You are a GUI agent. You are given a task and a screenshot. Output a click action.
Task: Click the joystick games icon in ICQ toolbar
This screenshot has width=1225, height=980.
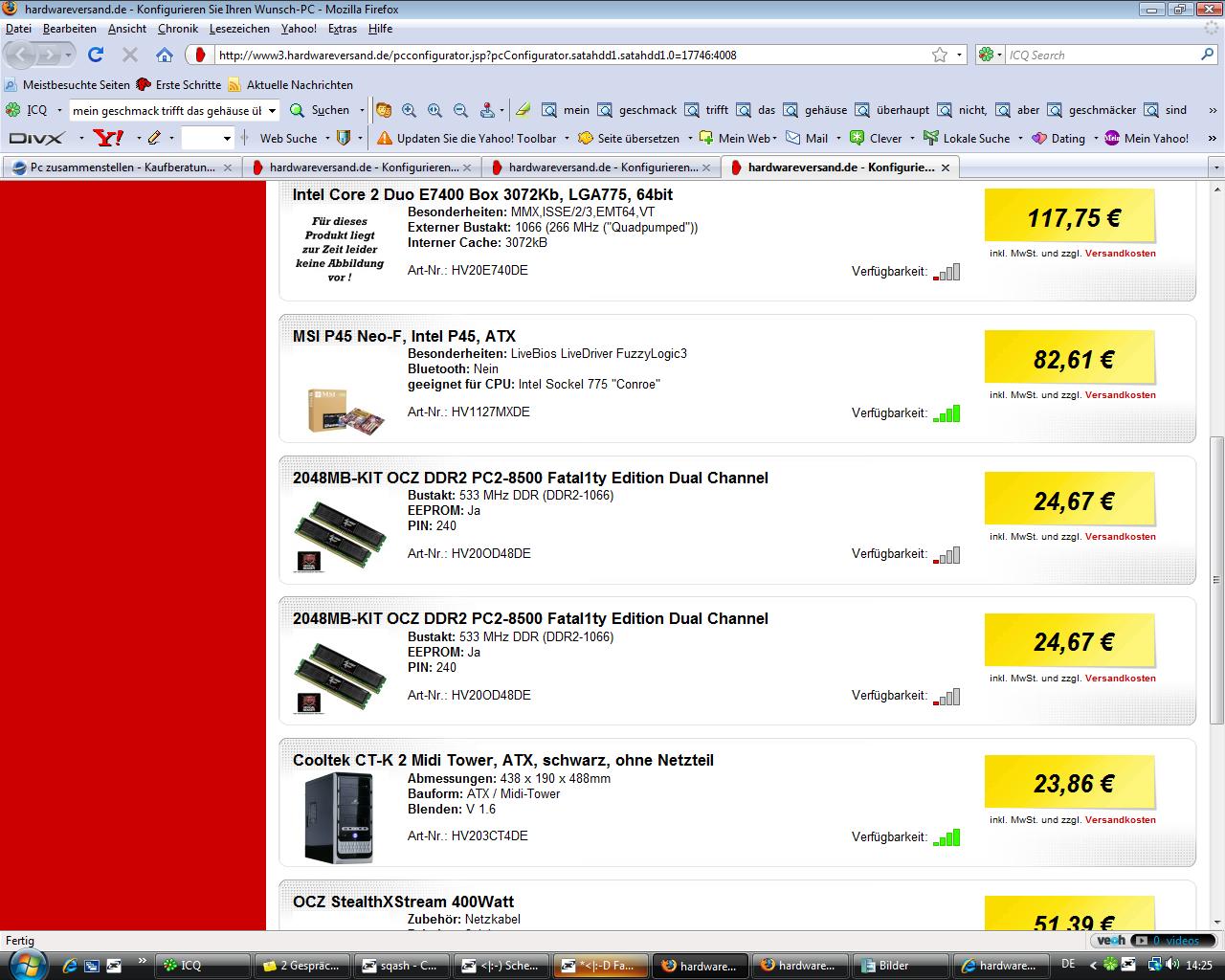click(x=486, y=110)
